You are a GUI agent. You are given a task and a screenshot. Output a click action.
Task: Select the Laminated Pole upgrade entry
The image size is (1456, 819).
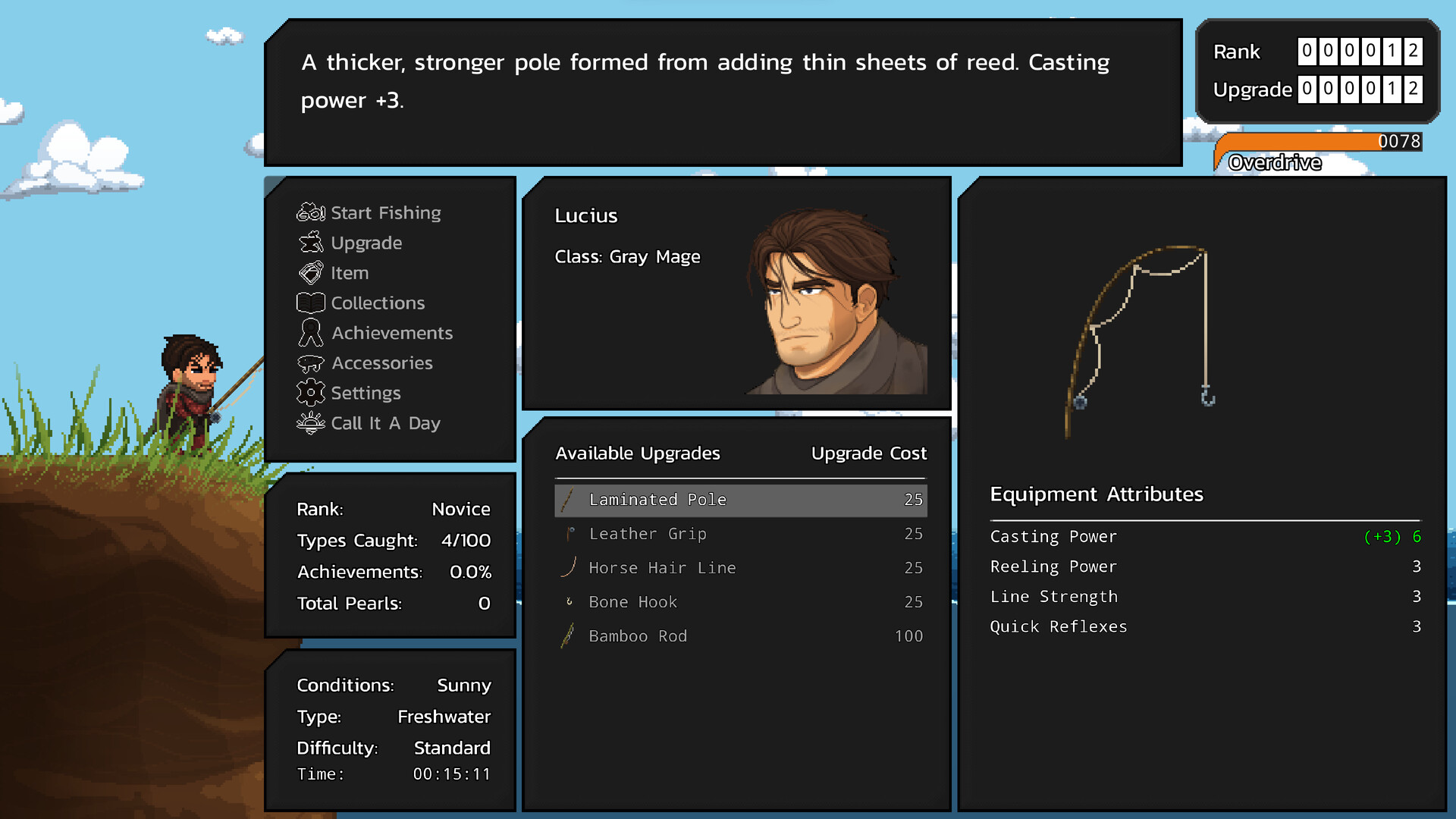tap(739, 500)
